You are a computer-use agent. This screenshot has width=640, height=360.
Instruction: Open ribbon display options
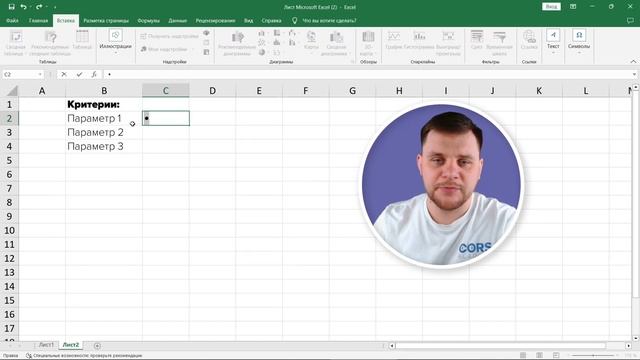click(573, 7)
